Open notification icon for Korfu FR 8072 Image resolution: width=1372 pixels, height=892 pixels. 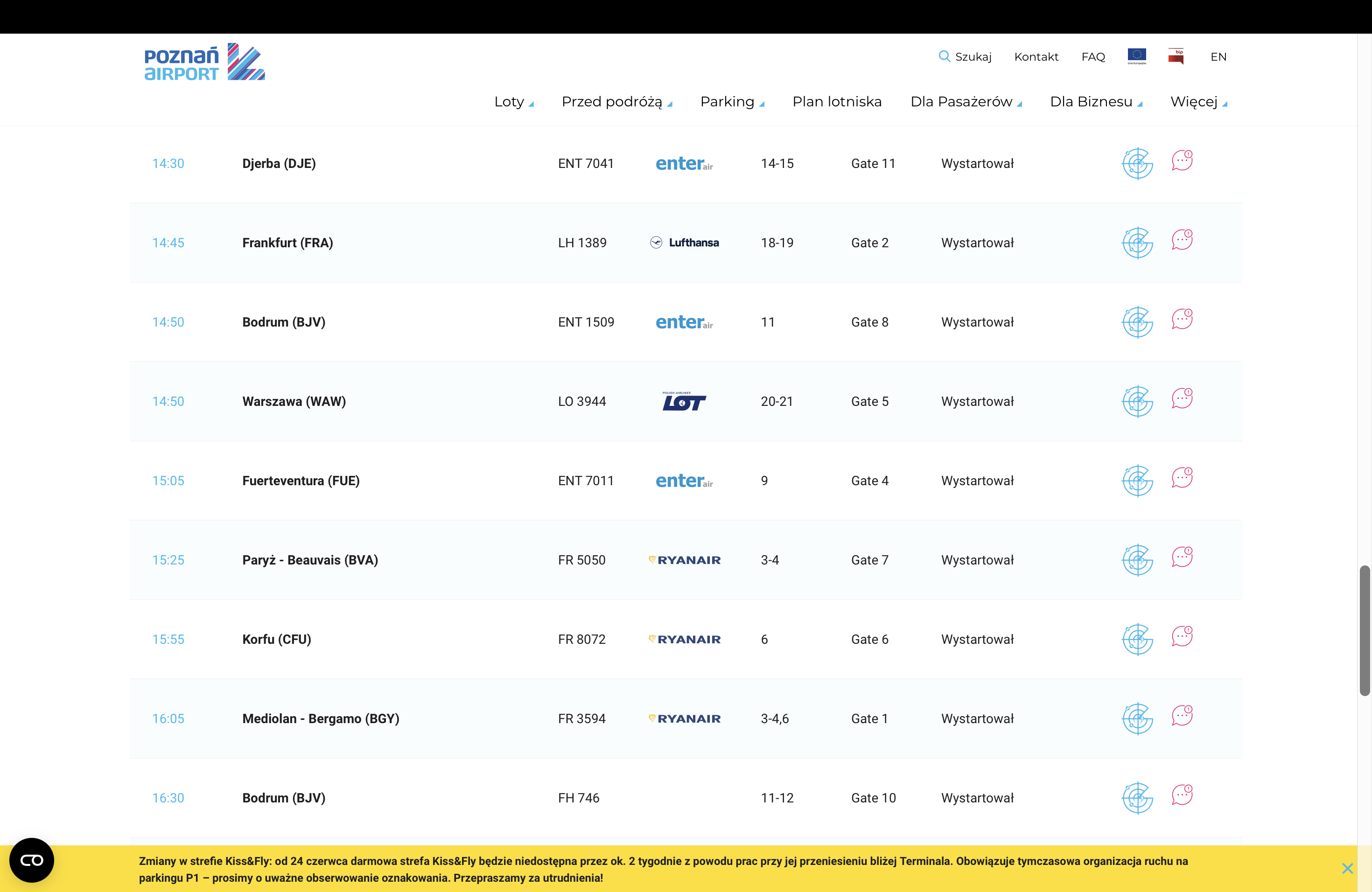coord(1182,636)
